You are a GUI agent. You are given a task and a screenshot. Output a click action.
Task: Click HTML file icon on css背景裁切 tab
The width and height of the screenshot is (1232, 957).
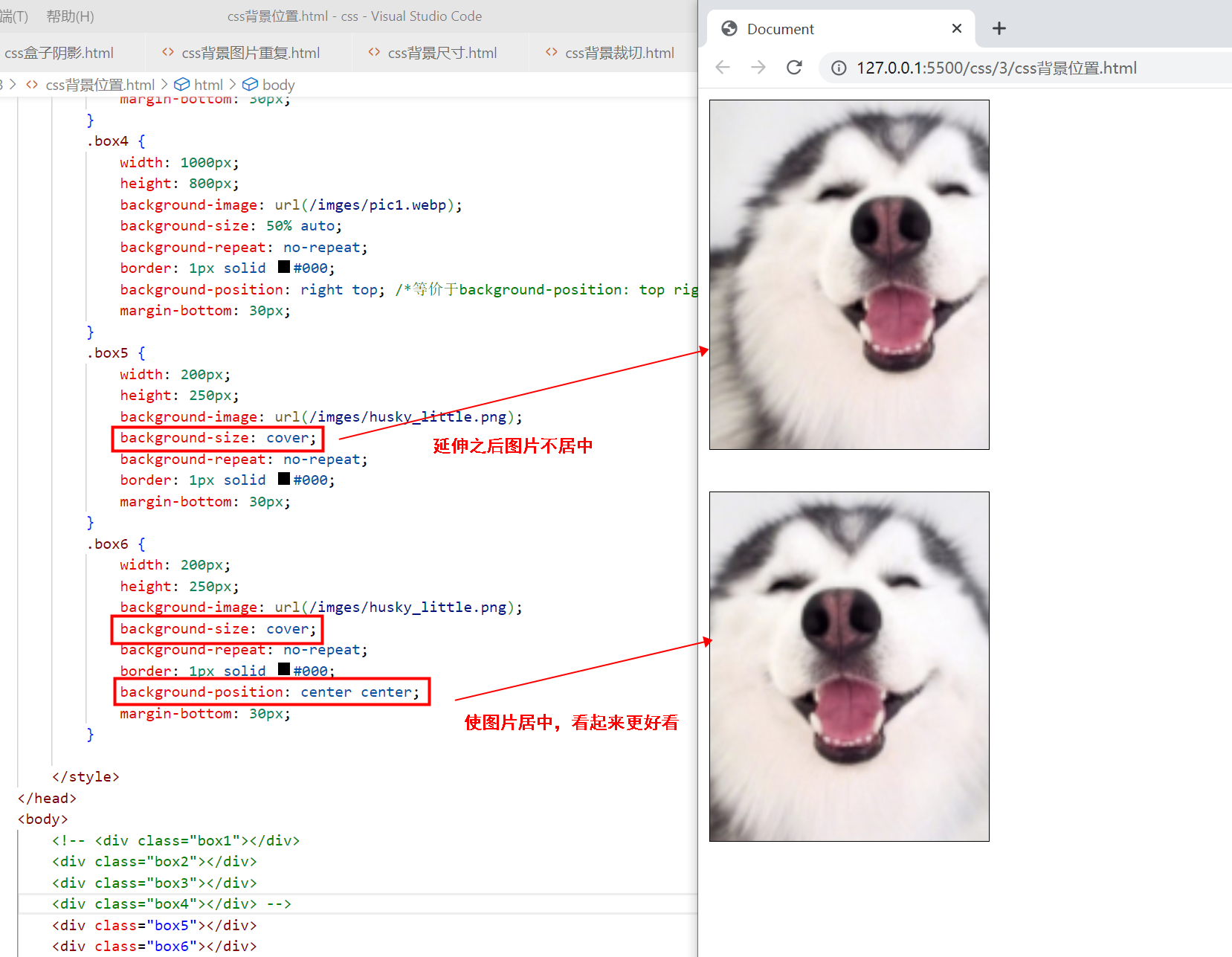pyautogui.click(x=551, y=52)
